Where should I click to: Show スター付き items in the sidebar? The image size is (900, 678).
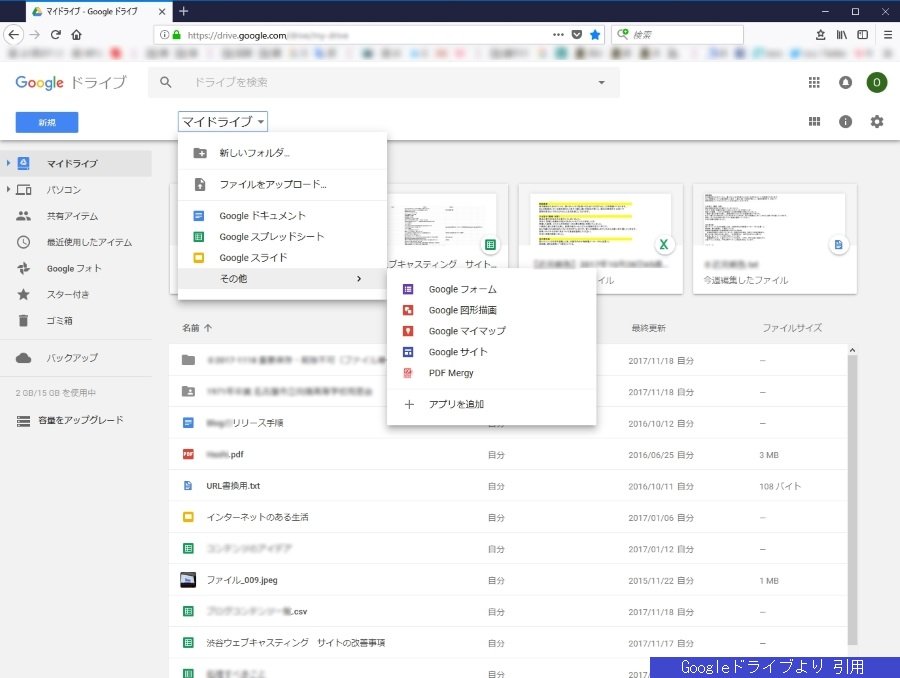pyautogui.click(x=76, y=295)
